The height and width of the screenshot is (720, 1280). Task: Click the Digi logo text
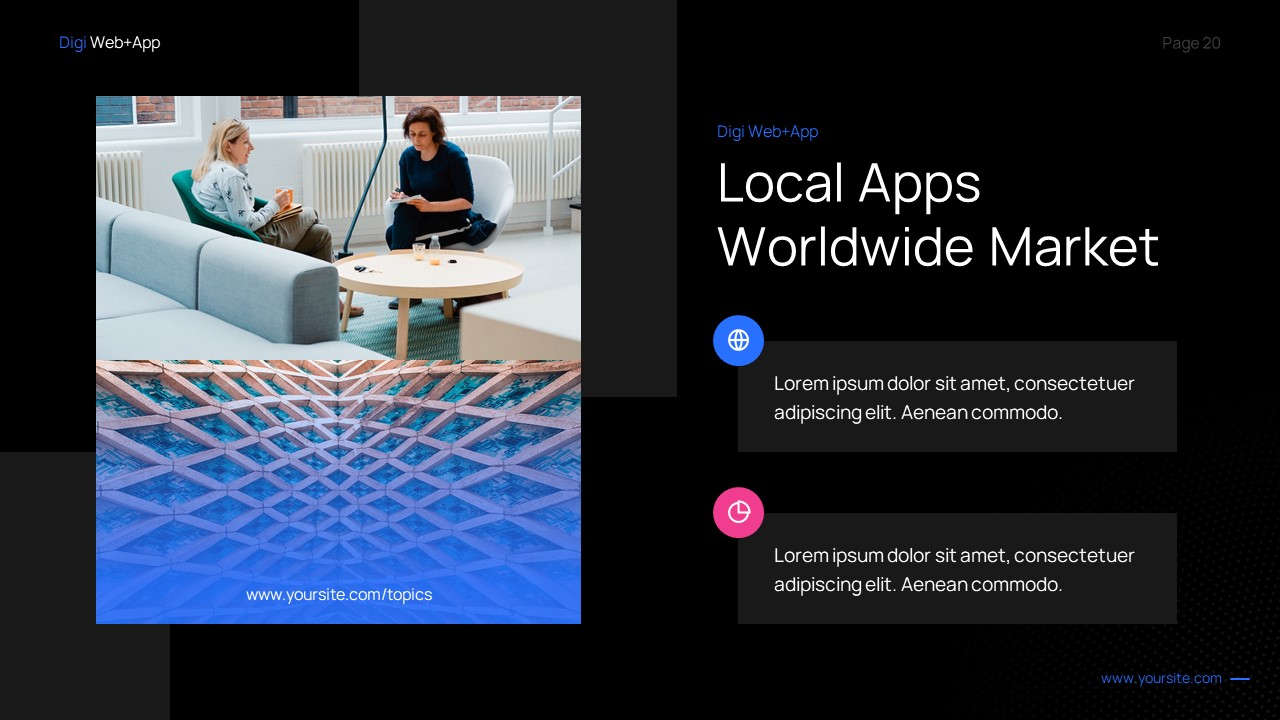click(72, 43)
